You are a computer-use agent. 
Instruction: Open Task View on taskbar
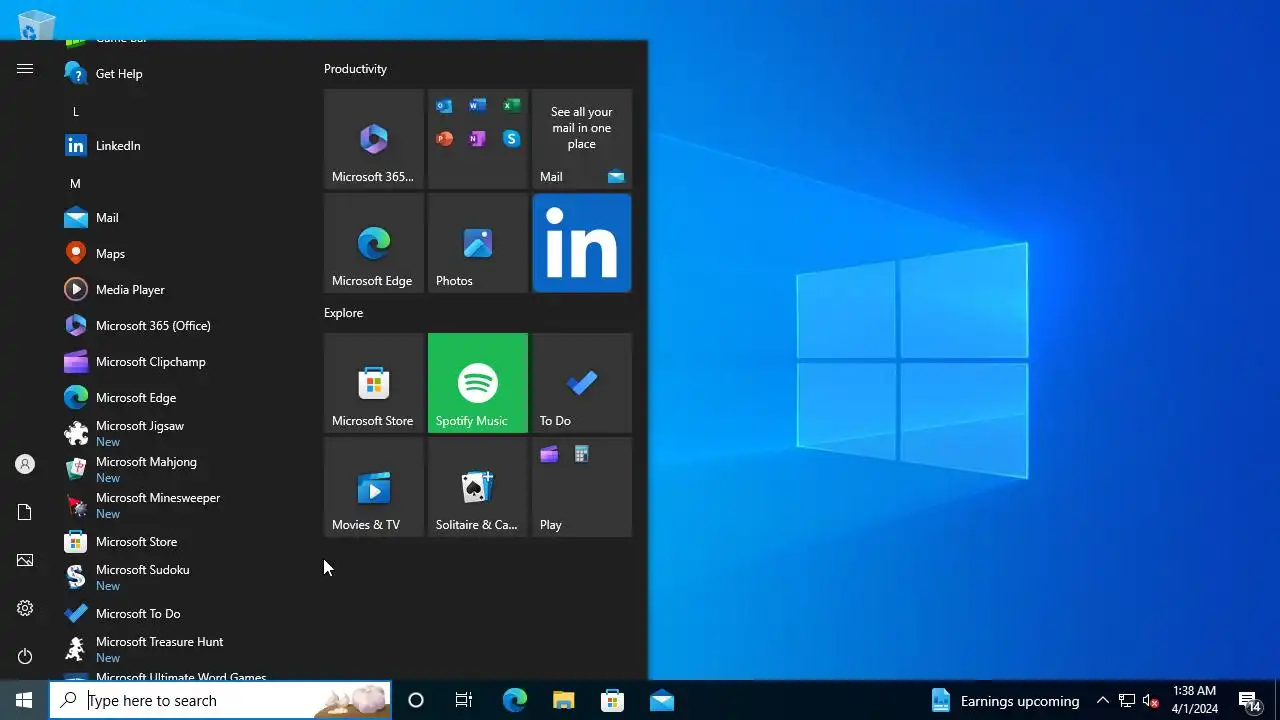464,700
